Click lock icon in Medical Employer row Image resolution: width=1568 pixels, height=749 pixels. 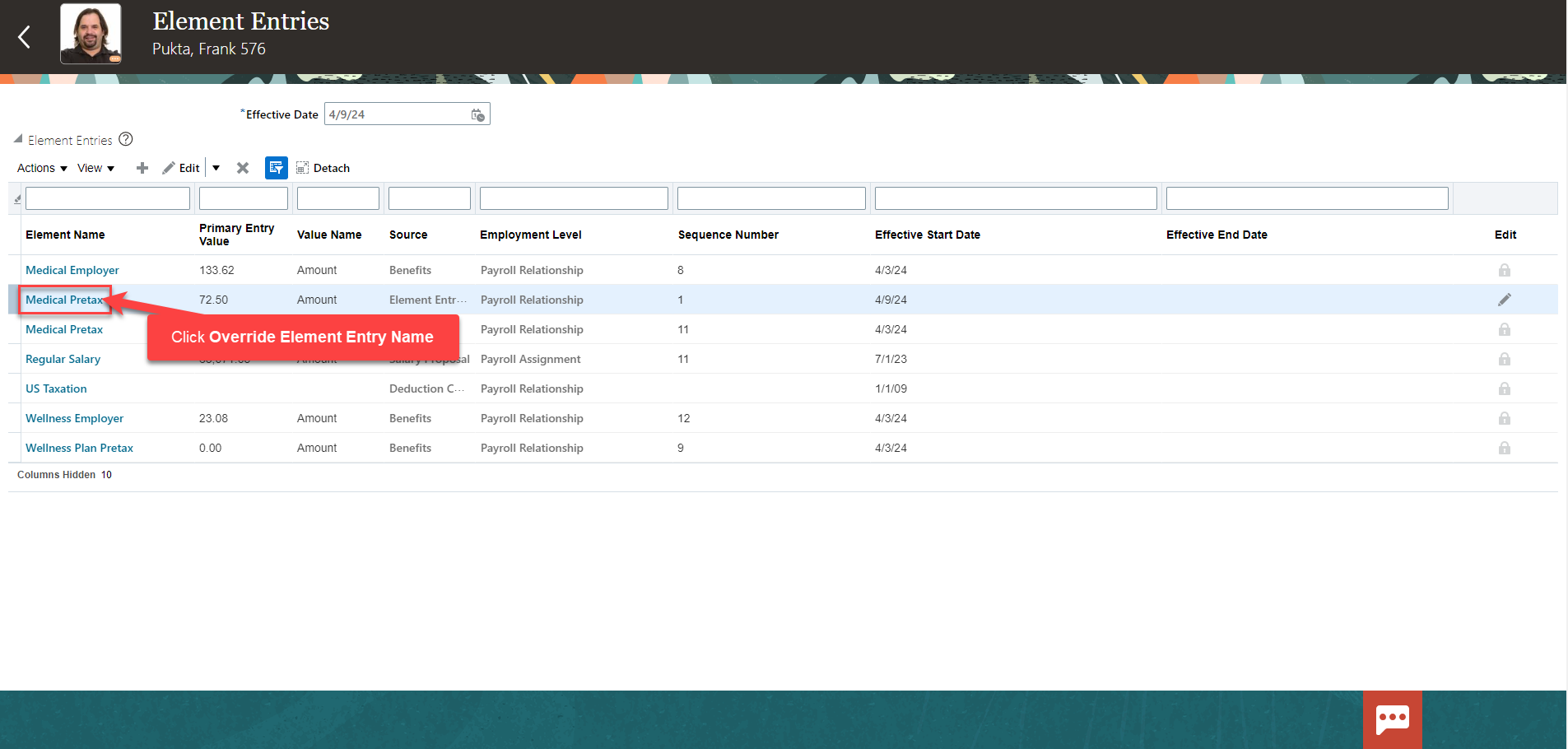1505,270
